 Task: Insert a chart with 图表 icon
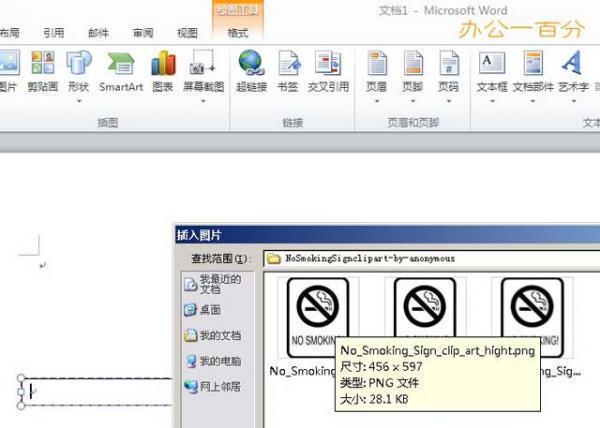coord(163,70)
